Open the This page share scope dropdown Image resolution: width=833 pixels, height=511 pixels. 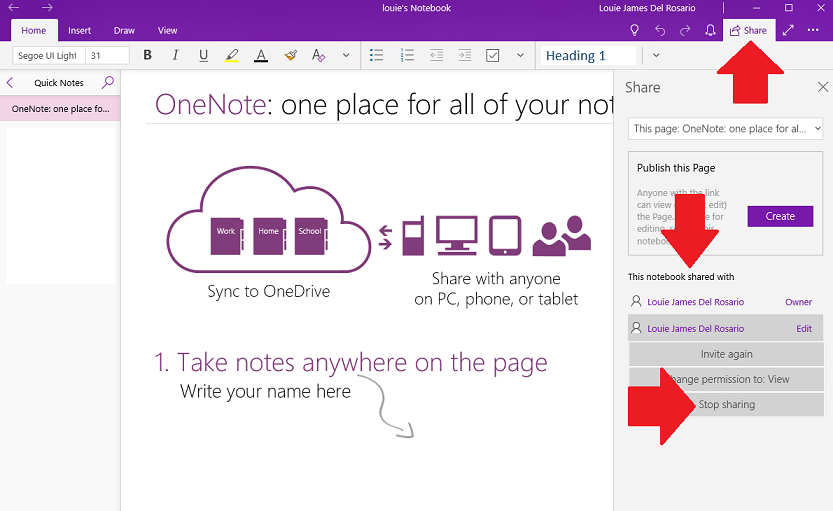725,129
